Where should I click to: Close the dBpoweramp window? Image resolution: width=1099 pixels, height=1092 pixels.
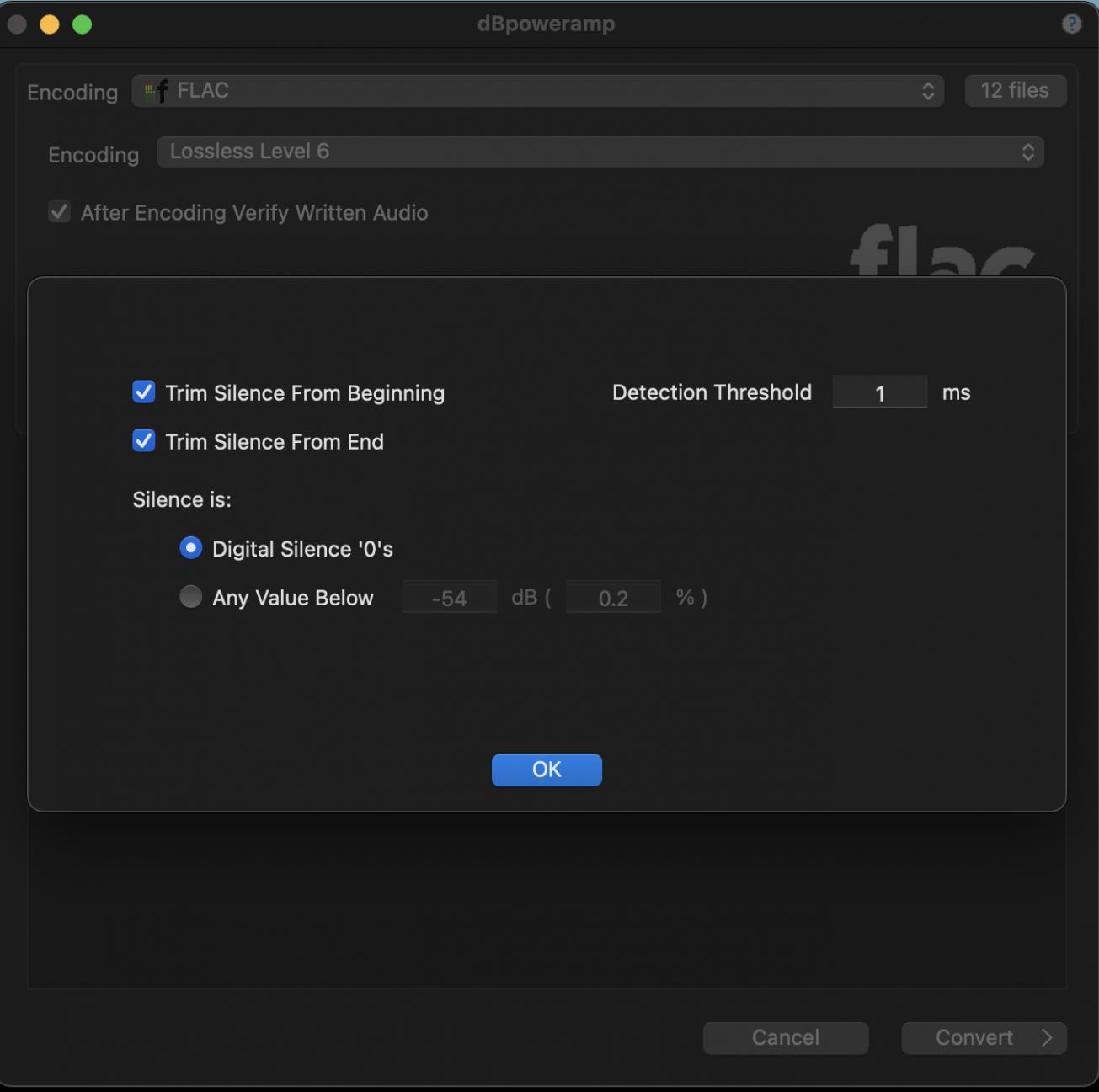click(x=18, y=24)
